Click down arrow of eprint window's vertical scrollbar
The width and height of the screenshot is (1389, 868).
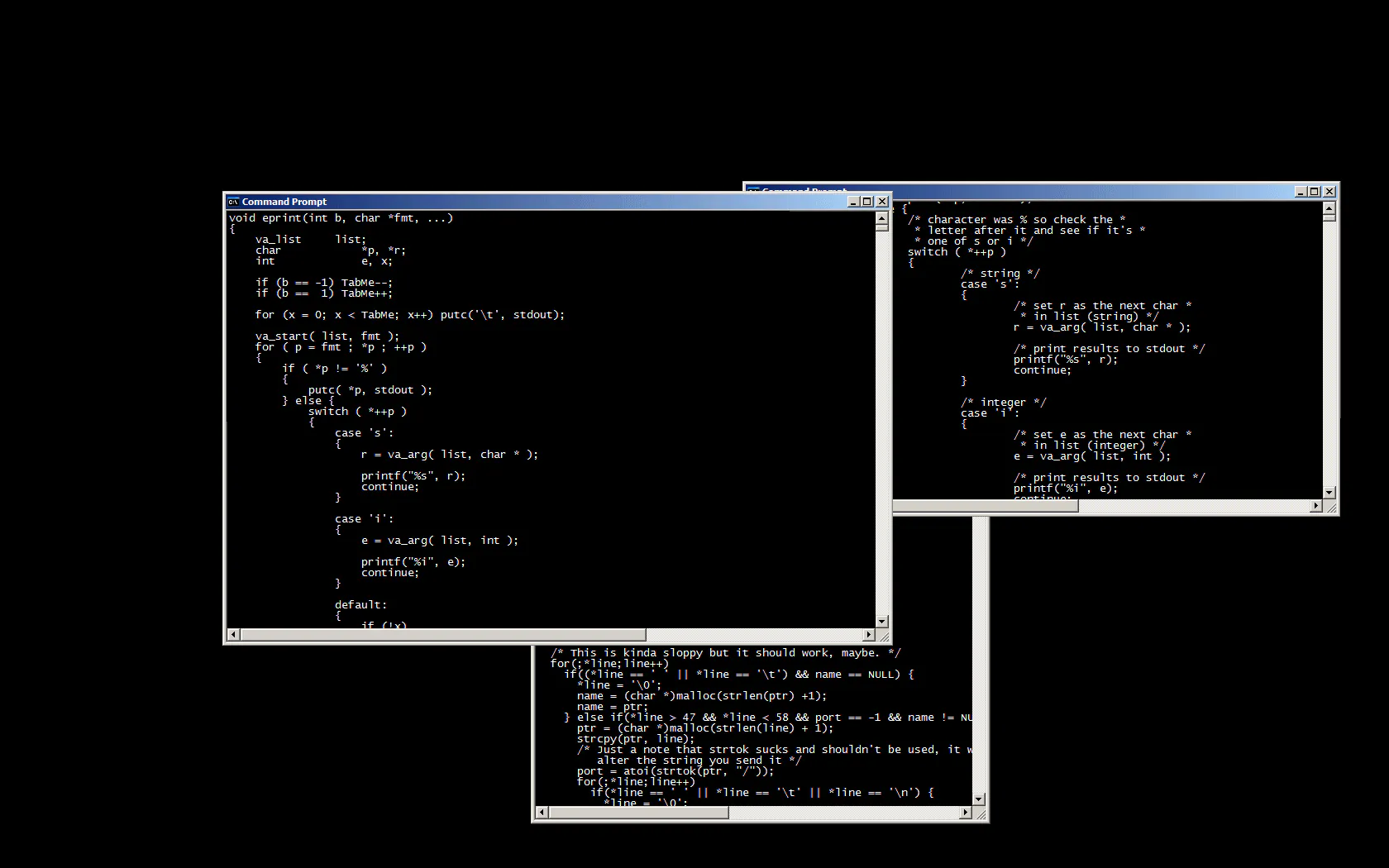(881, 622)
